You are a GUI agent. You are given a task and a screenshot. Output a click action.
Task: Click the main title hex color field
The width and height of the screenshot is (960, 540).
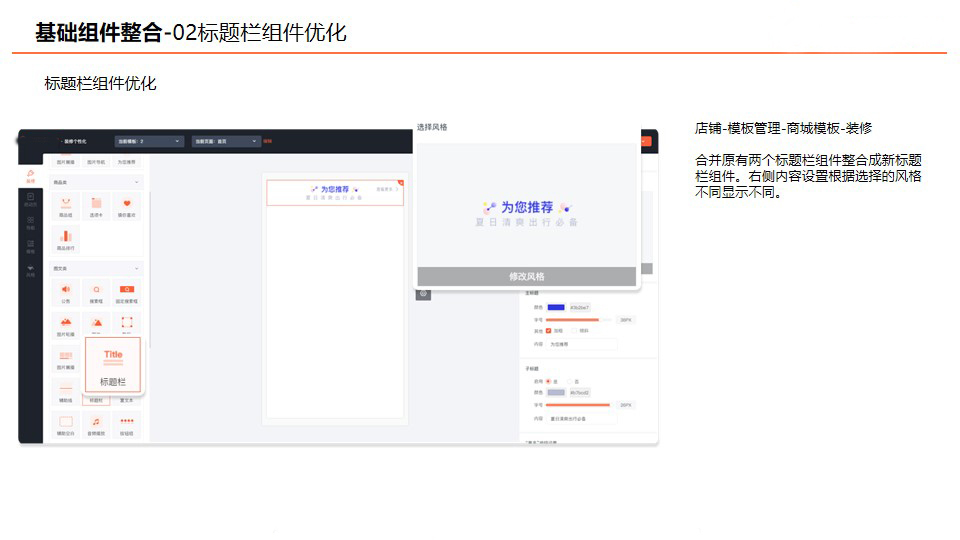click(580, 307)
